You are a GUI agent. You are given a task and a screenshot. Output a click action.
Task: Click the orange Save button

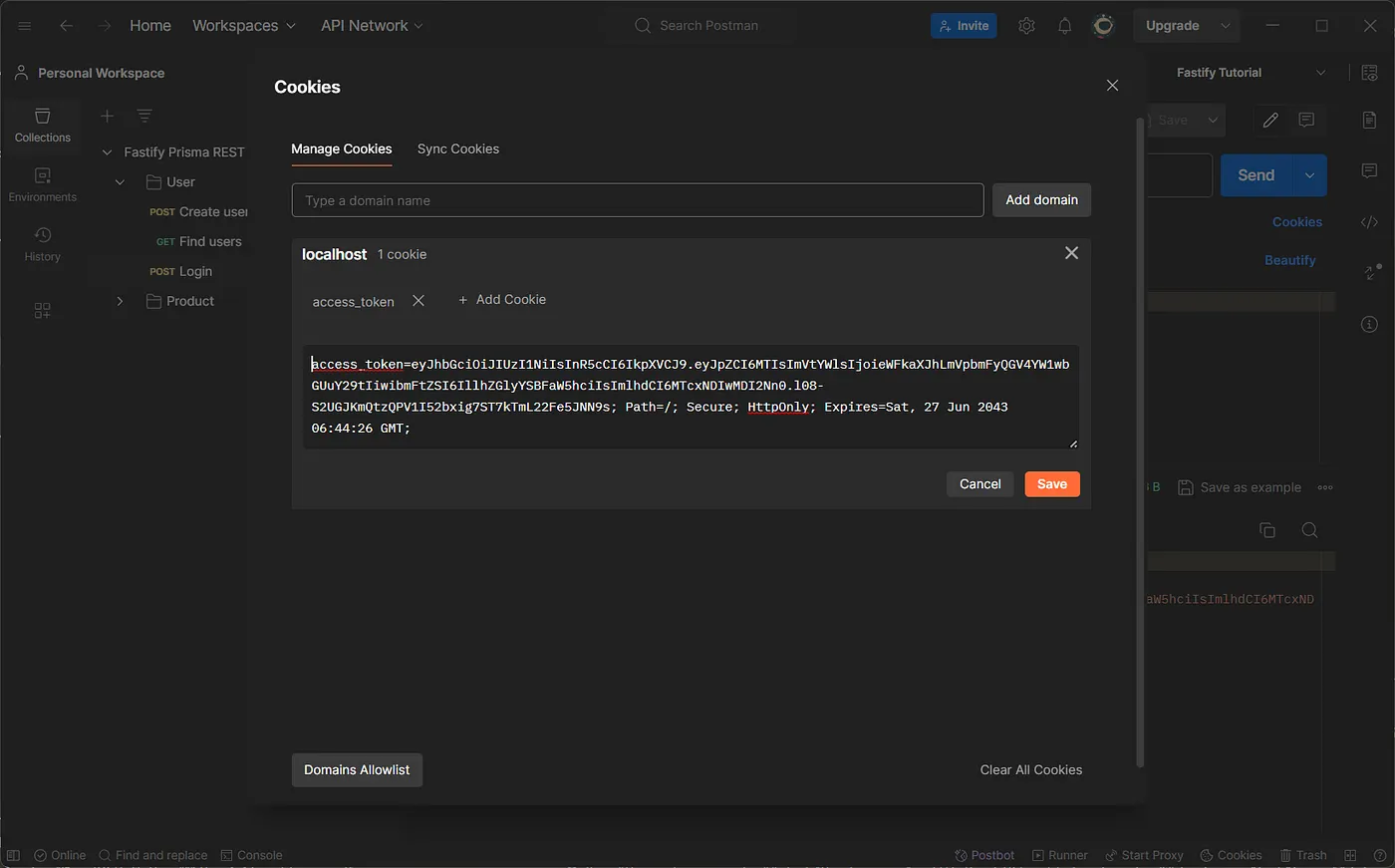[x=1052, y=484]
